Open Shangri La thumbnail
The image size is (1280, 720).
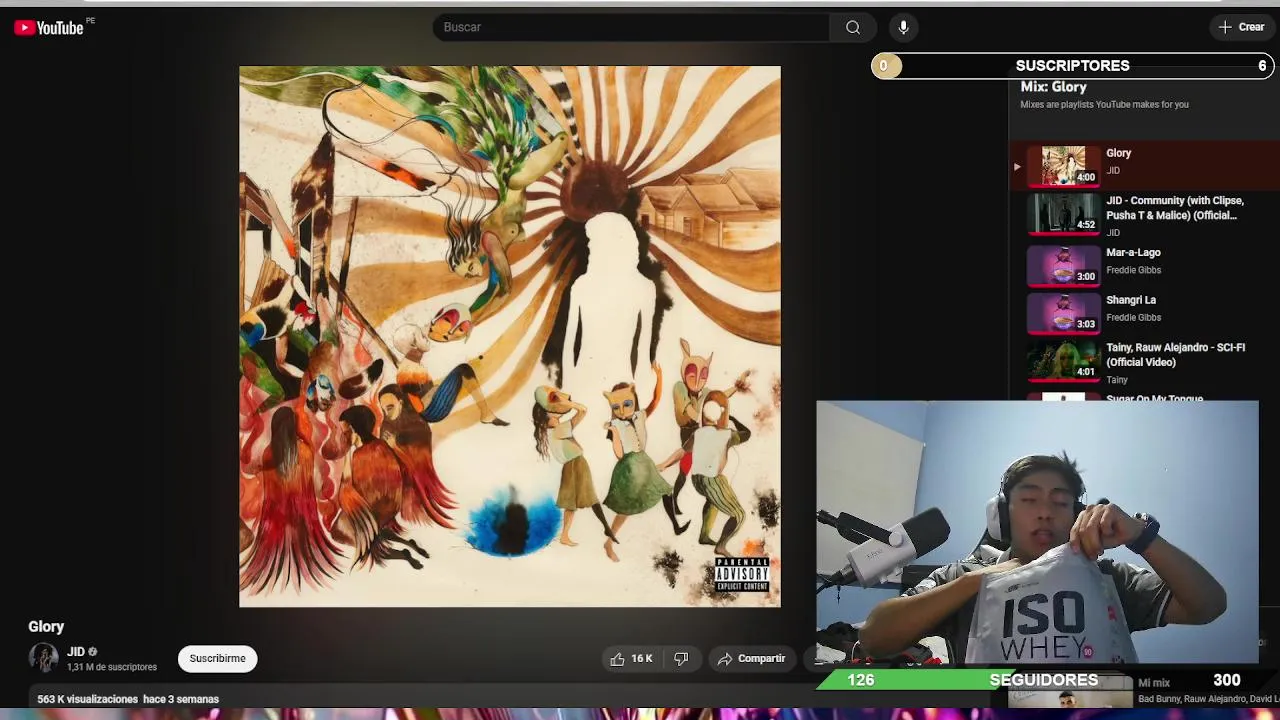pyautogui.click(x=1064, y=312)
